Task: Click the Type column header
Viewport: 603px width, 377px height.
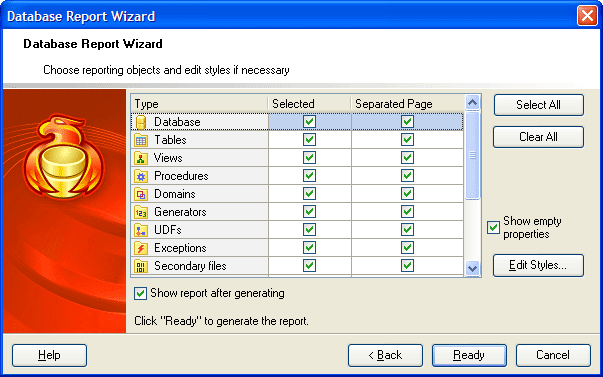Action: point(199,104)
